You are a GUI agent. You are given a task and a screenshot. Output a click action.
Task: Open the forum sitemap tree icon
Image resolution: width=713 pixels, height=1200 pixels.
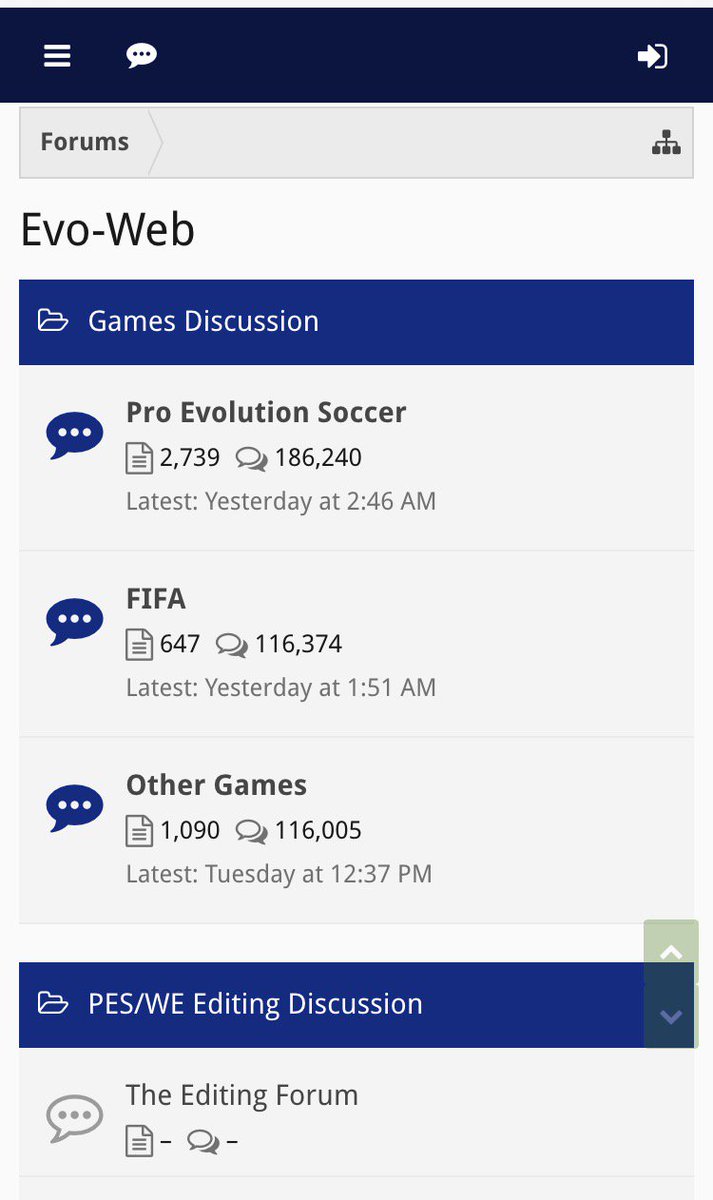pyautogui.click(x=666, y=143)
